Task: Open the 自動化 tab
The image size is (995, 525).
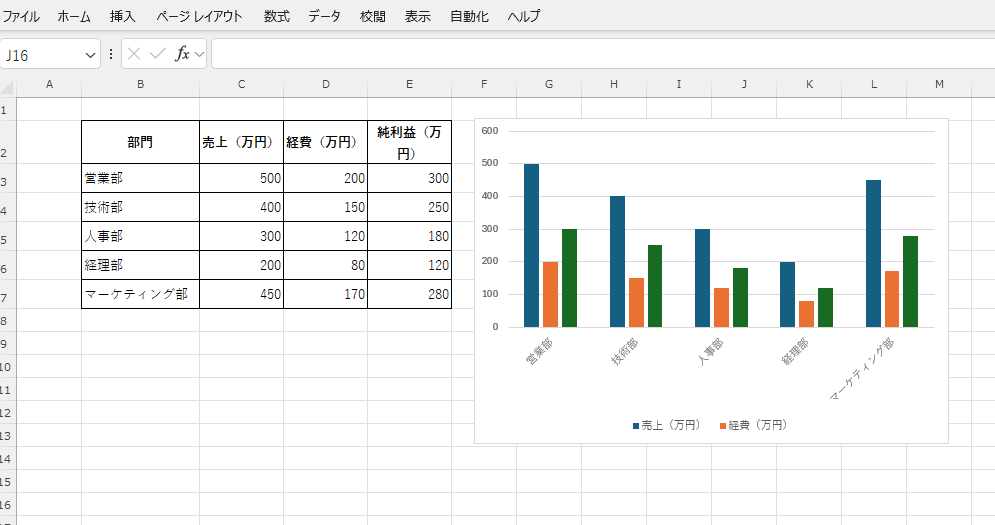Action: tap(469, 17)
